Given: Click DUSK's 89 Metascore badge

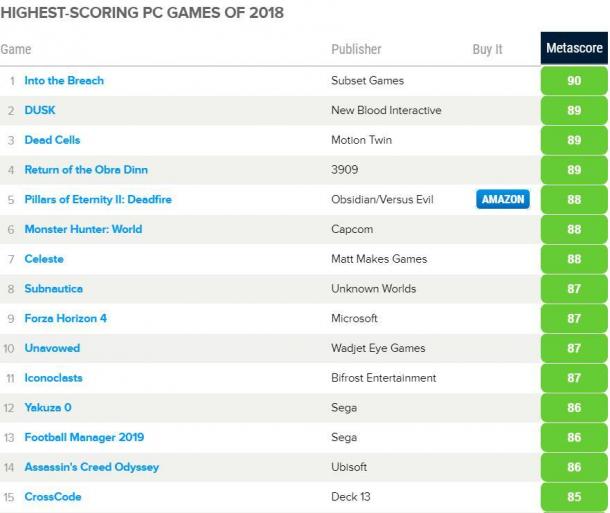Looking at the screenshot, I should coord(574,110).
